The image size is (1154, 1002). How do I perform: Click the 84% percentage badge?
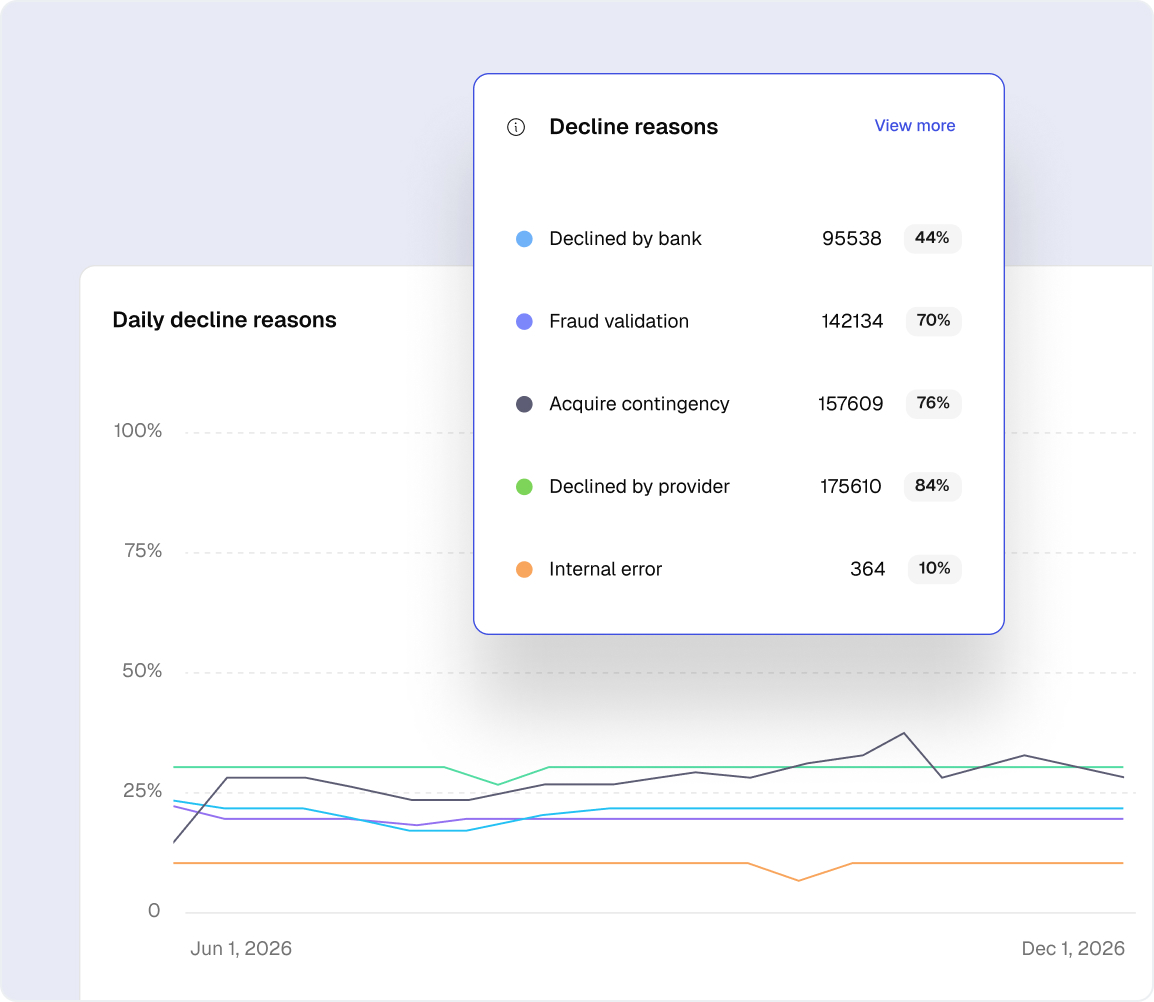(932, 486)
